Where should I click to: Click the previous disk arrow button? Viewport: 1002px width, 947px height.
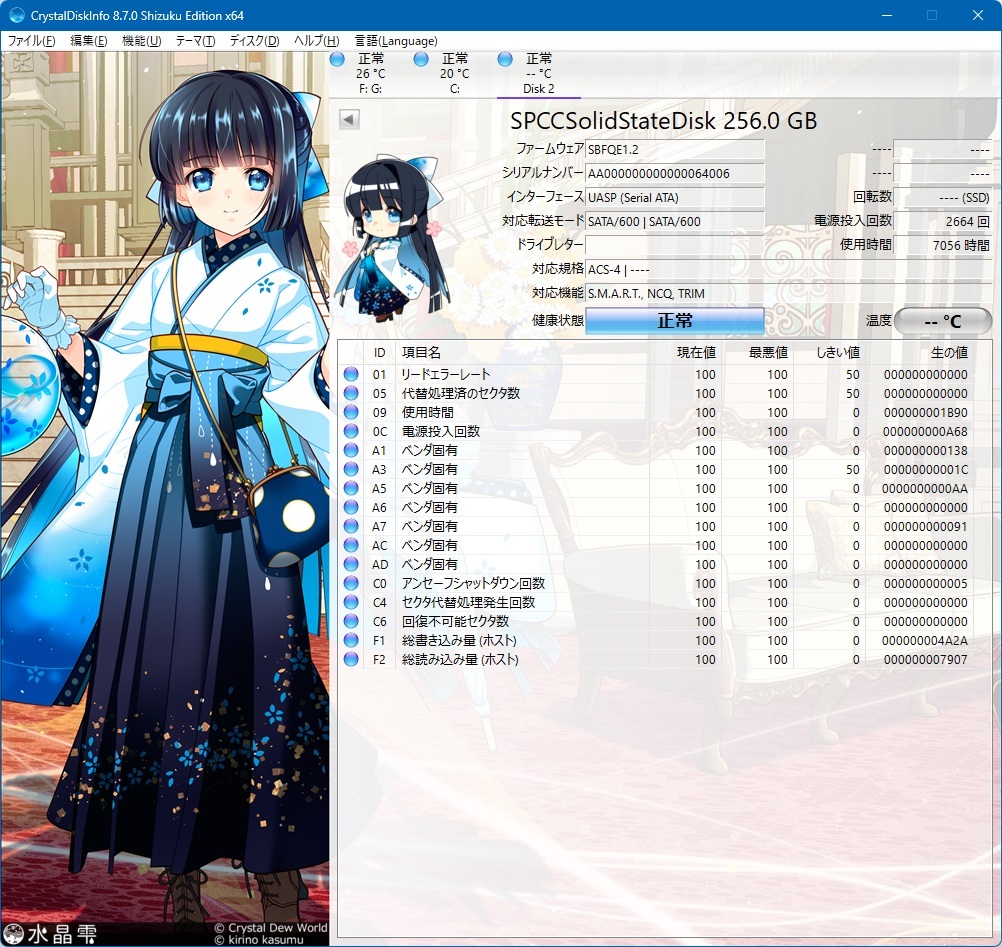pos(349,120)
